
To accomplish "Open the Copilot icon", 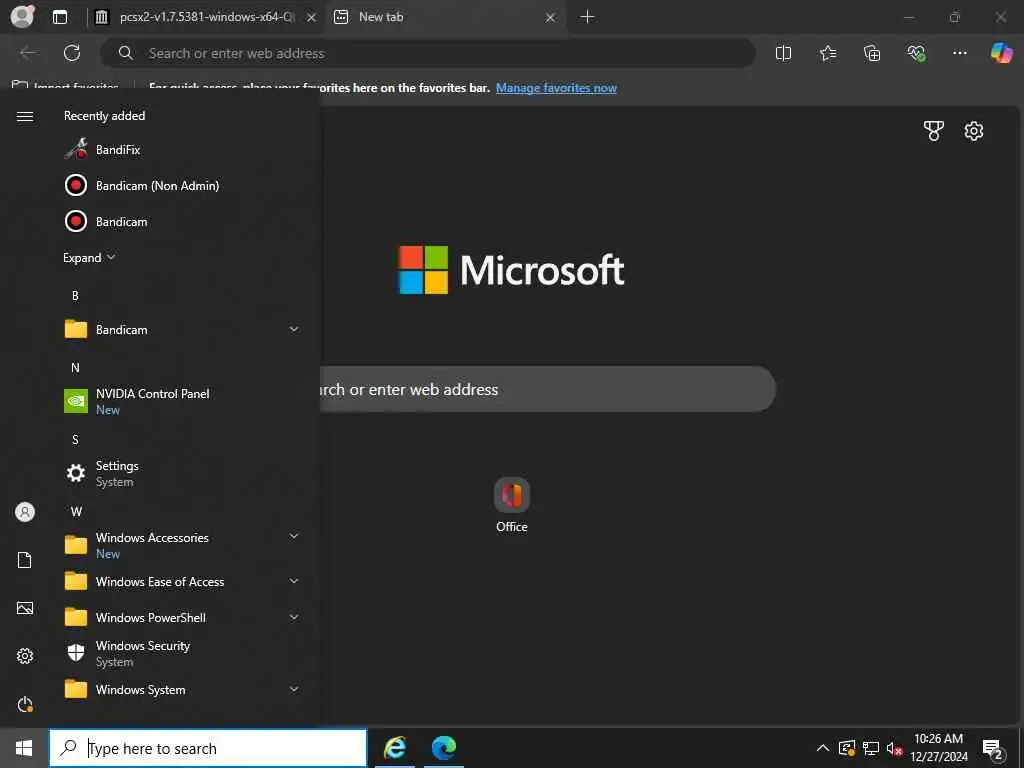I will point(1001,53).
